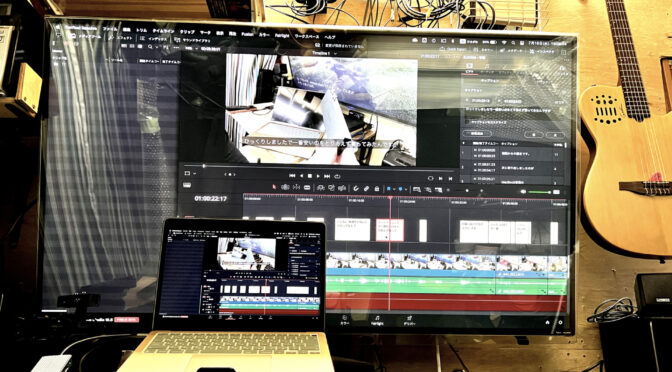The height and width of the screenshot is (372, 672).
Task: Toggle the snapping magnet icon
Action: (x=356, y=189)
